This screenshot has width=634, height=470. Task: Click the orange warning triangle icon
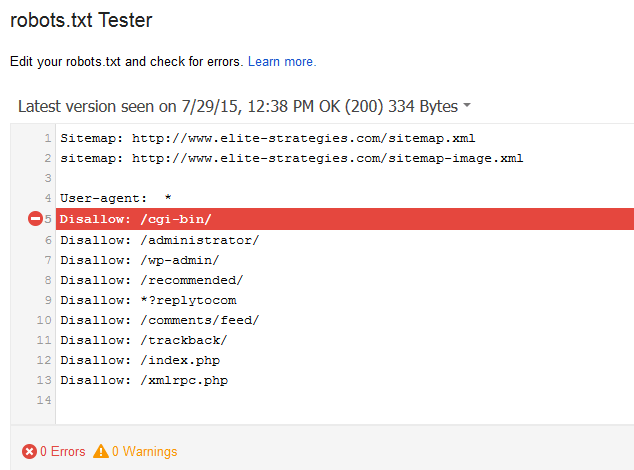[101, 452]
